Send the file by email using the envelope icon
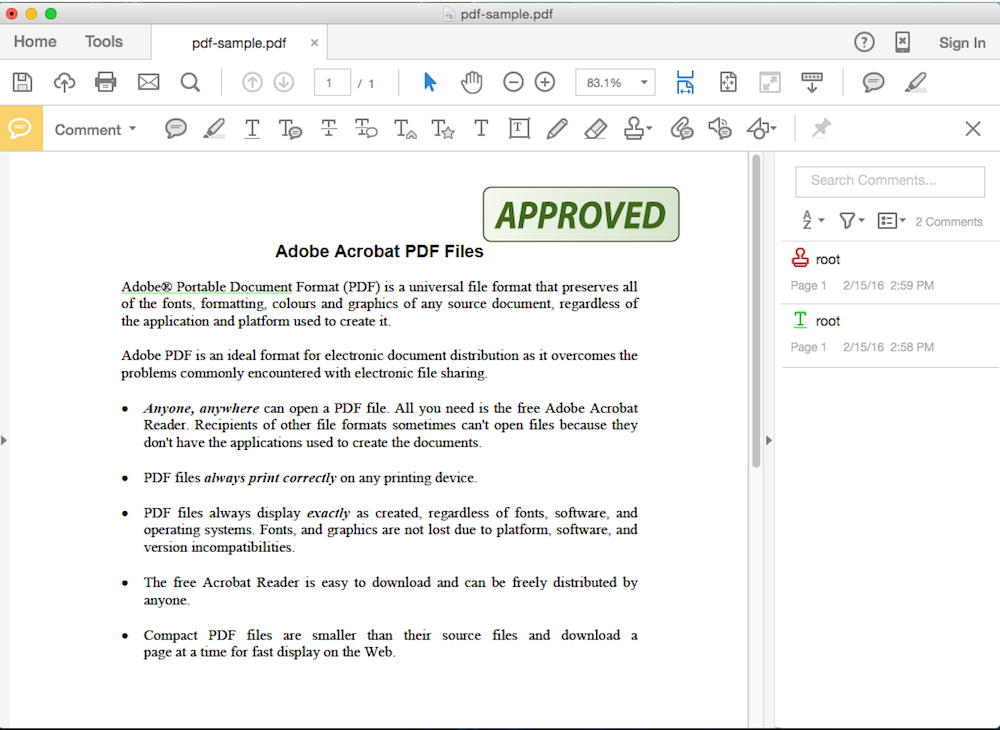Screen dimensions: 1000x730 click(x=149, y=82)
